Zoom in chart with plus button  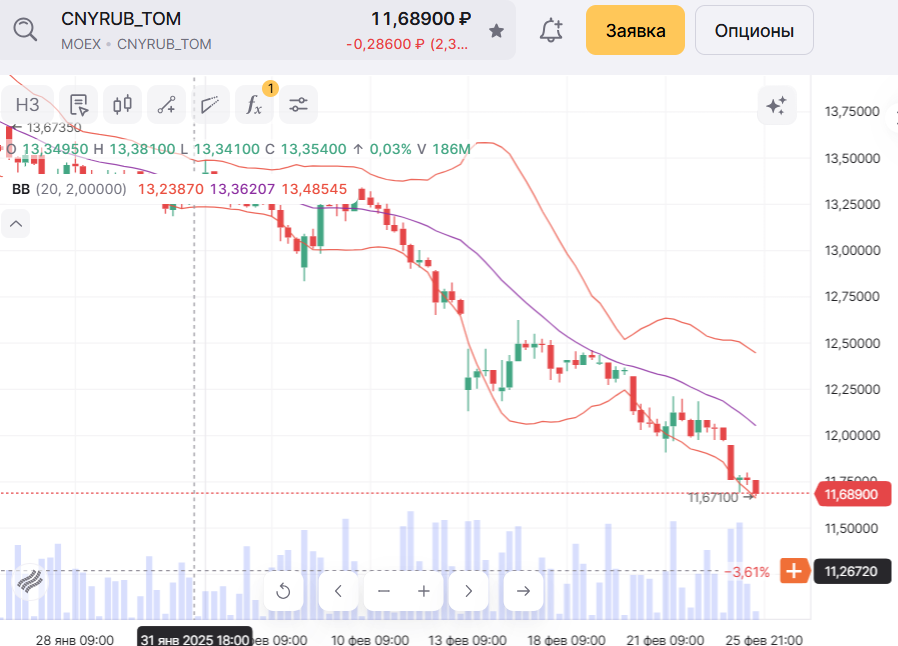424,591
